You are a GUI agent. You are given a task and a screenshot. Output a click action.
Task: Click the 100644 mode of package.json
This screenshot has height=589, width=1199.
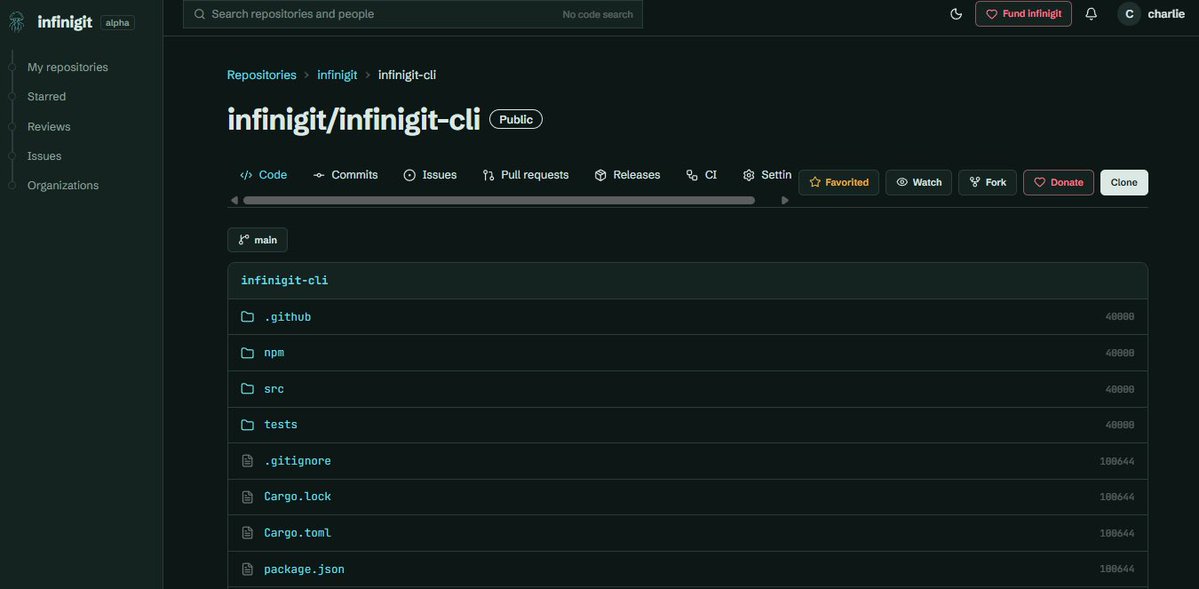[x=1116, y=569]
